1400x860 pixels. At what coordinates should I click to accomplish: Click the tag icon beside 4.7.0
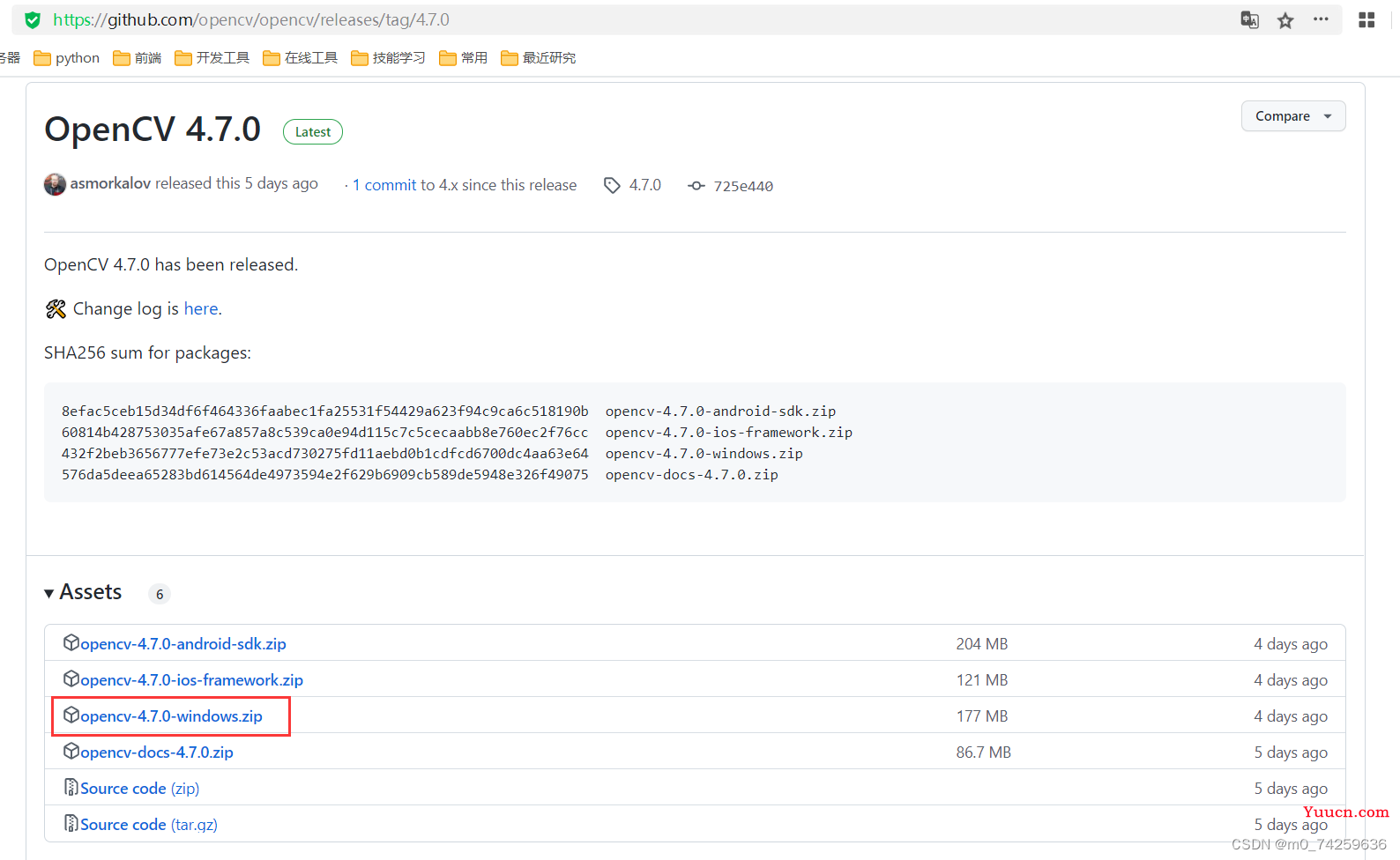(612, 185)
